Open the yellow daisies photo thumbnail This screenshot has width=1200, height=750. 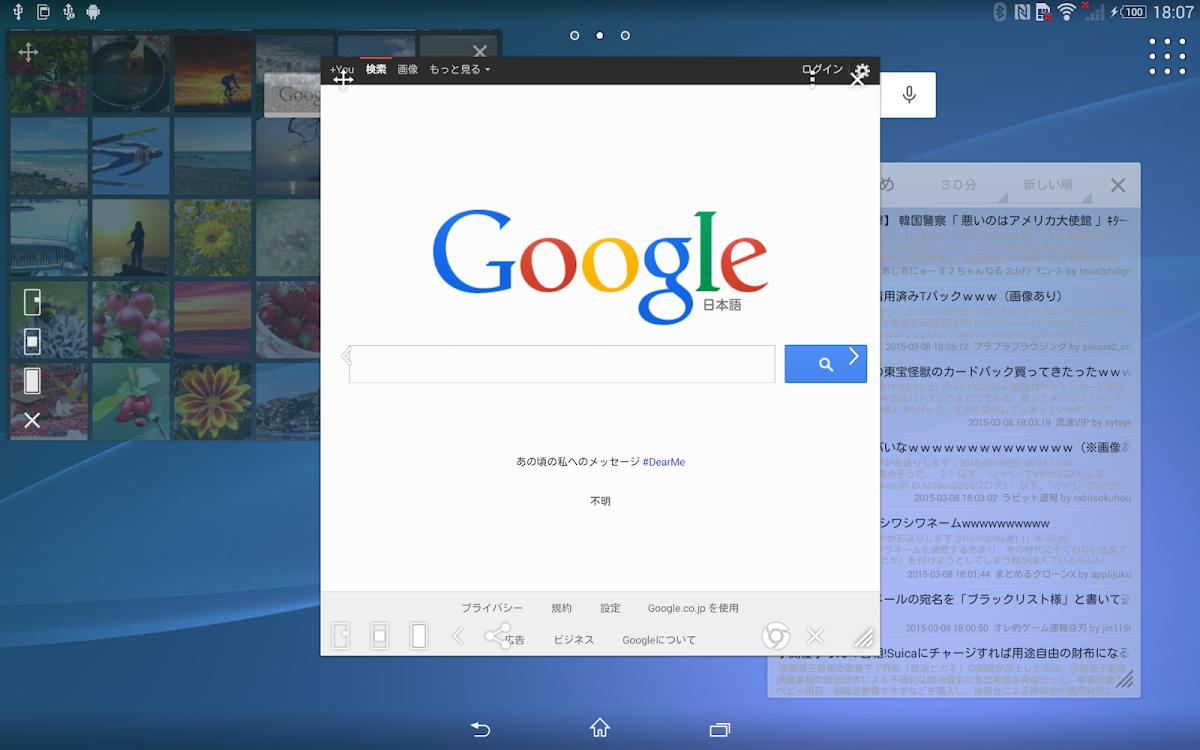(213, 238)
